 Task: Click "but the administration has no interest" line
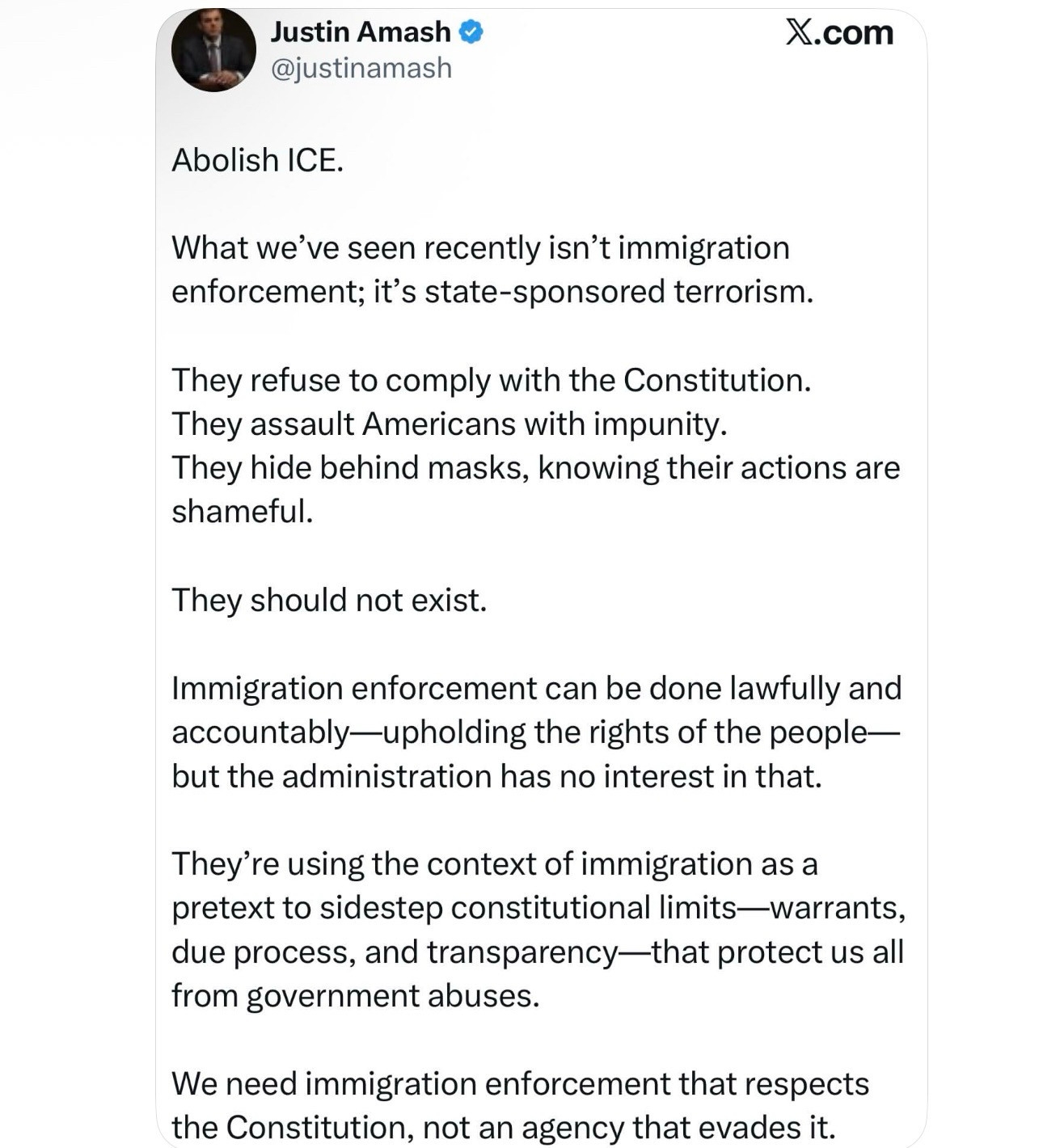tap(496, 776)
